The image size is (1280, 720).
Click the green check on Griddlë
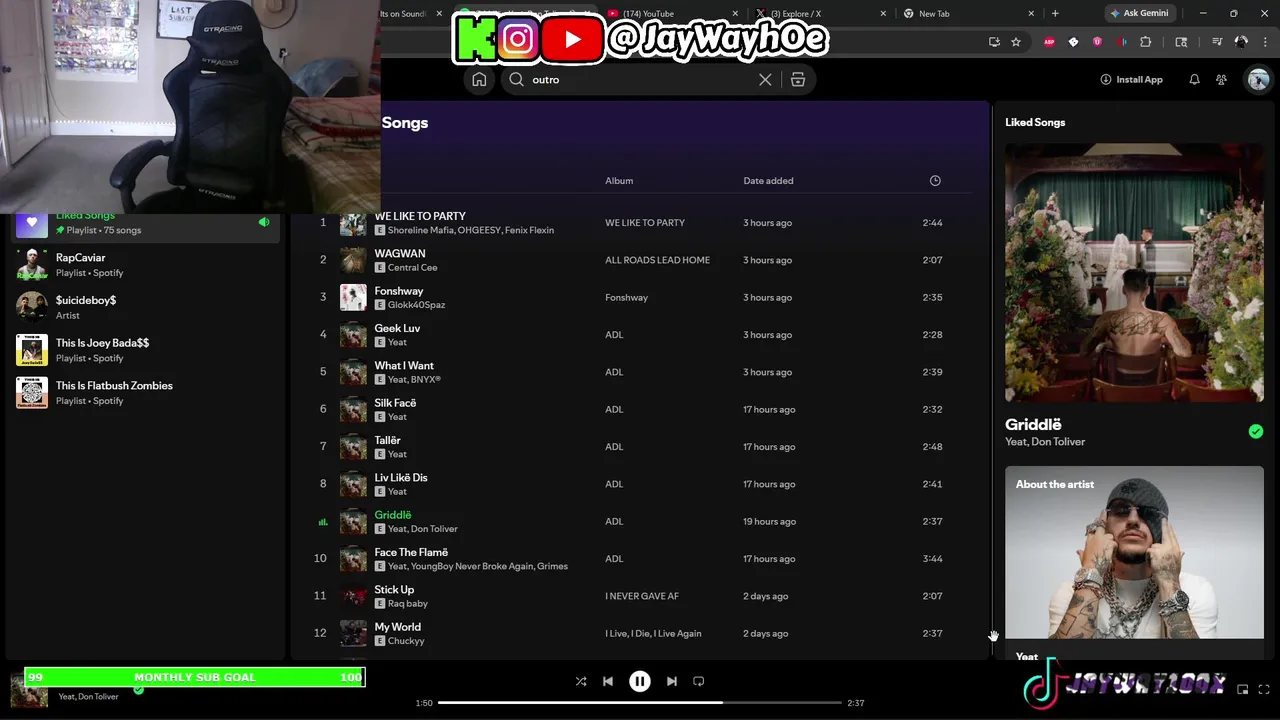click(1256, 432)
